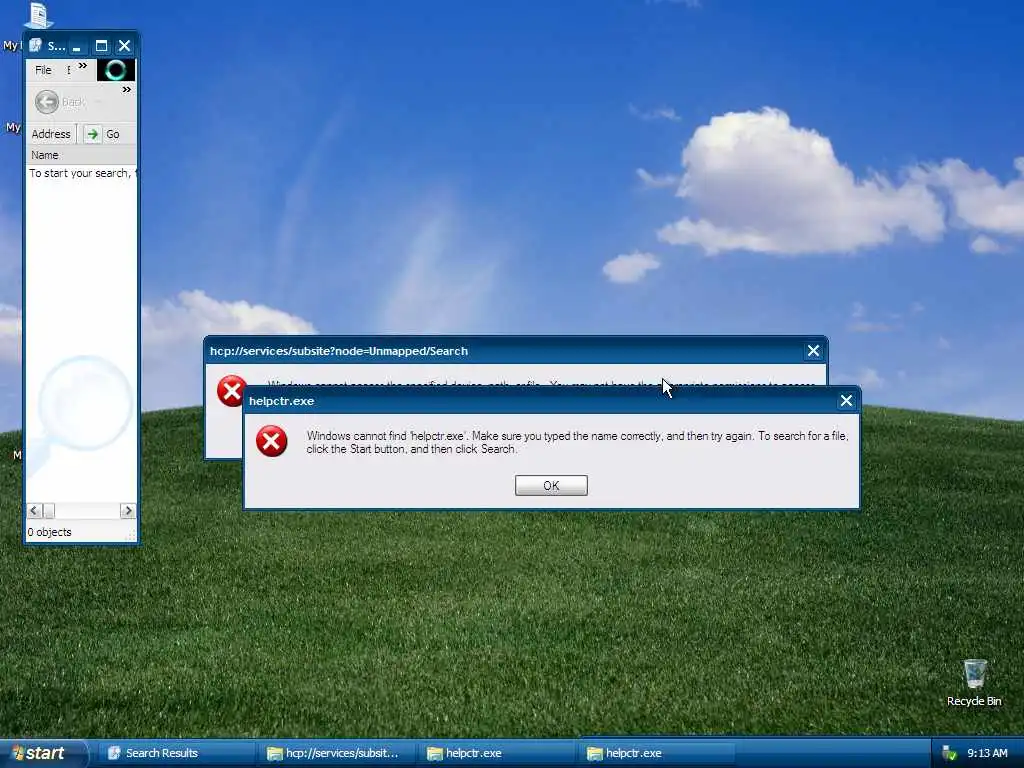1024x768 pixels.
Task: Click the throbber logo in Search Results
Action: tap(116, 70)
